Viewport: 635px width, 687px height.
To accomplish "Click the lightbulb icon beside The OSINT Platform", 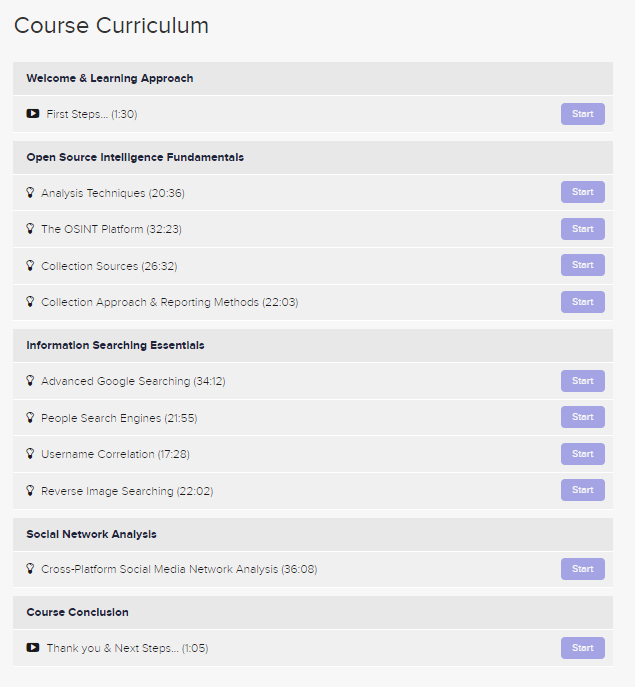I will 30,228.
